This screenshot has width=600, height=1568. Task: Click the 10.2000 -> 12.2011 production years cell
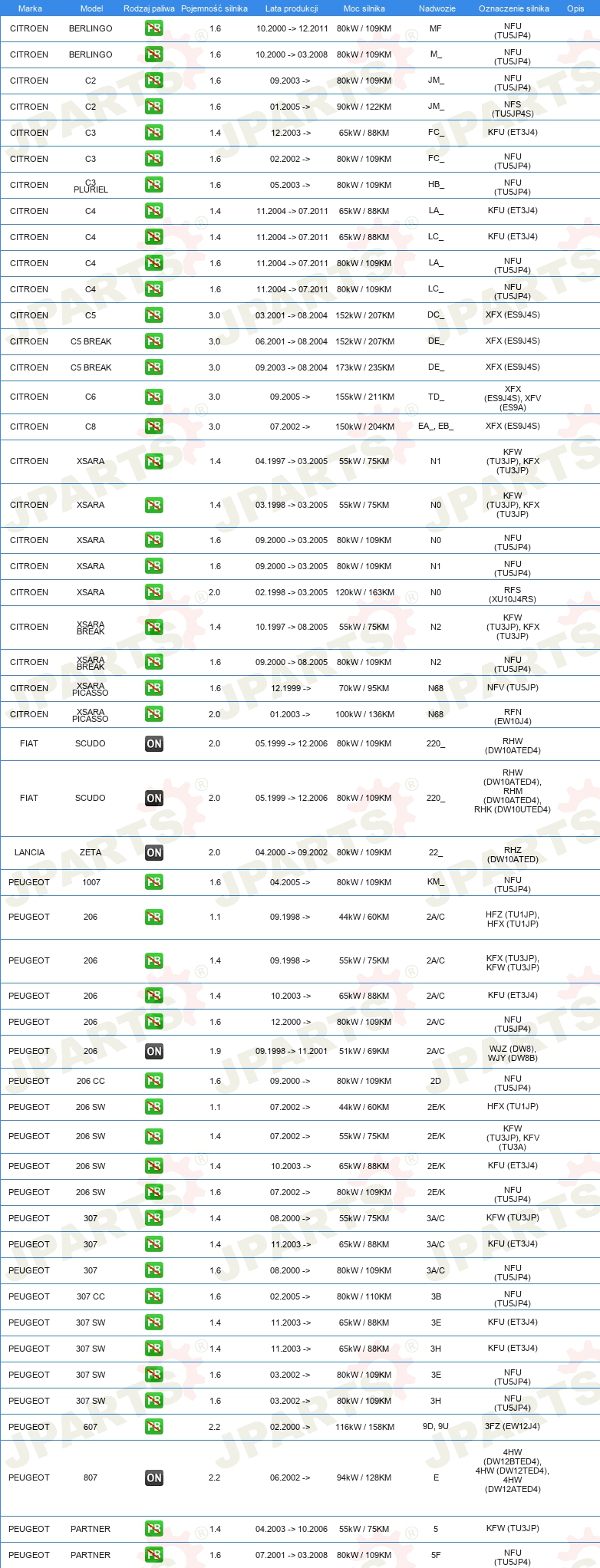(292, 28)
